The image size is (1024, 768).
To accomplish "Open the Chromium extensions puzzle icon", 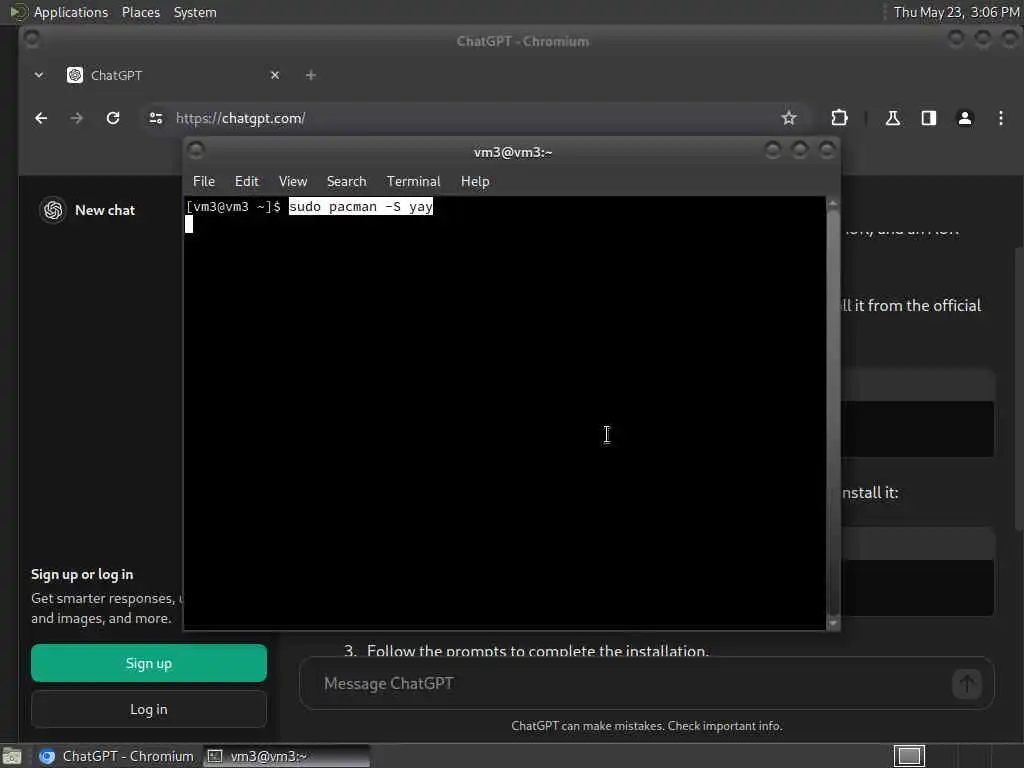I will click(x=839, y=118).
